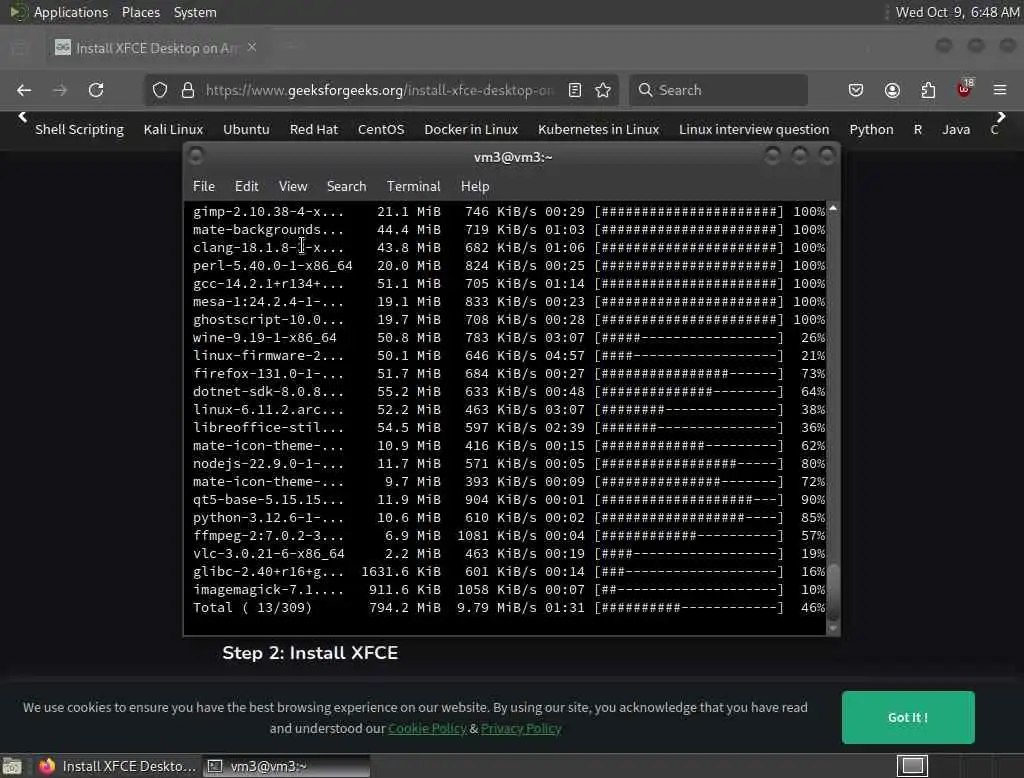The height and width of the screenshot is (778, 1024).
Task: Open the shield tracking protection icon
Action: point(160,90)
